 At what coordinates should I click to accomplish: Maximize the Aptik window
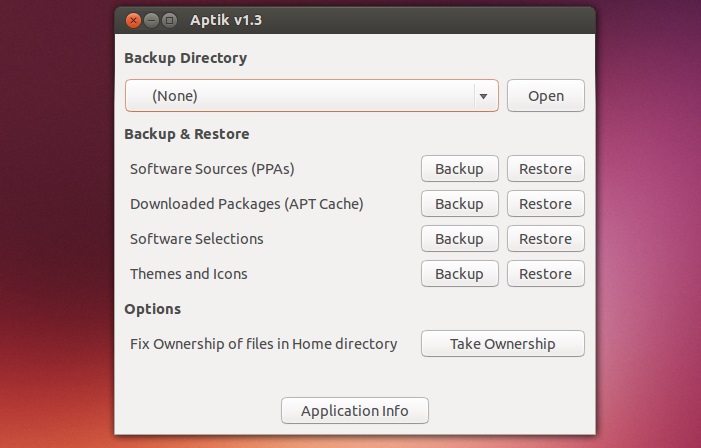coord(169,20)
